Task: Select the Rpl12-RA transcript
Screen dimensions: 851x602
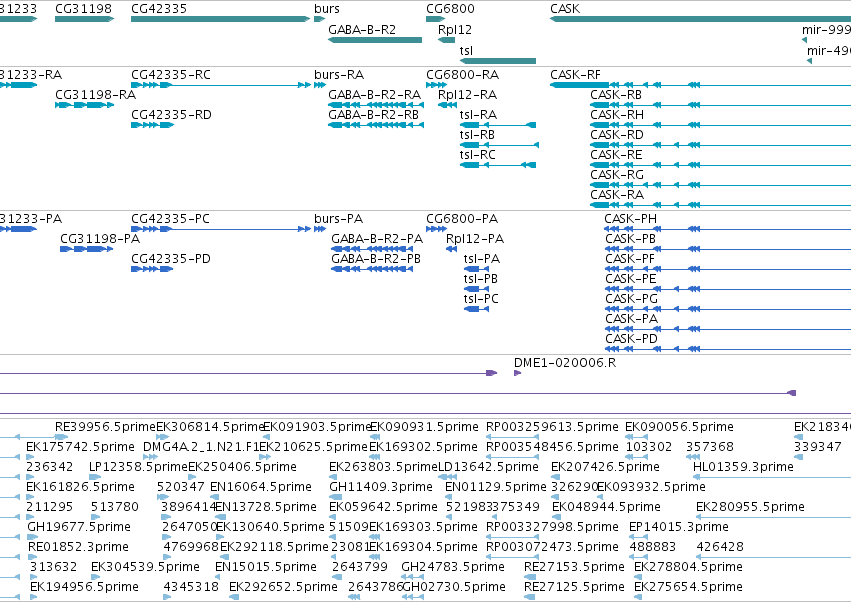Action: (447, 105)
